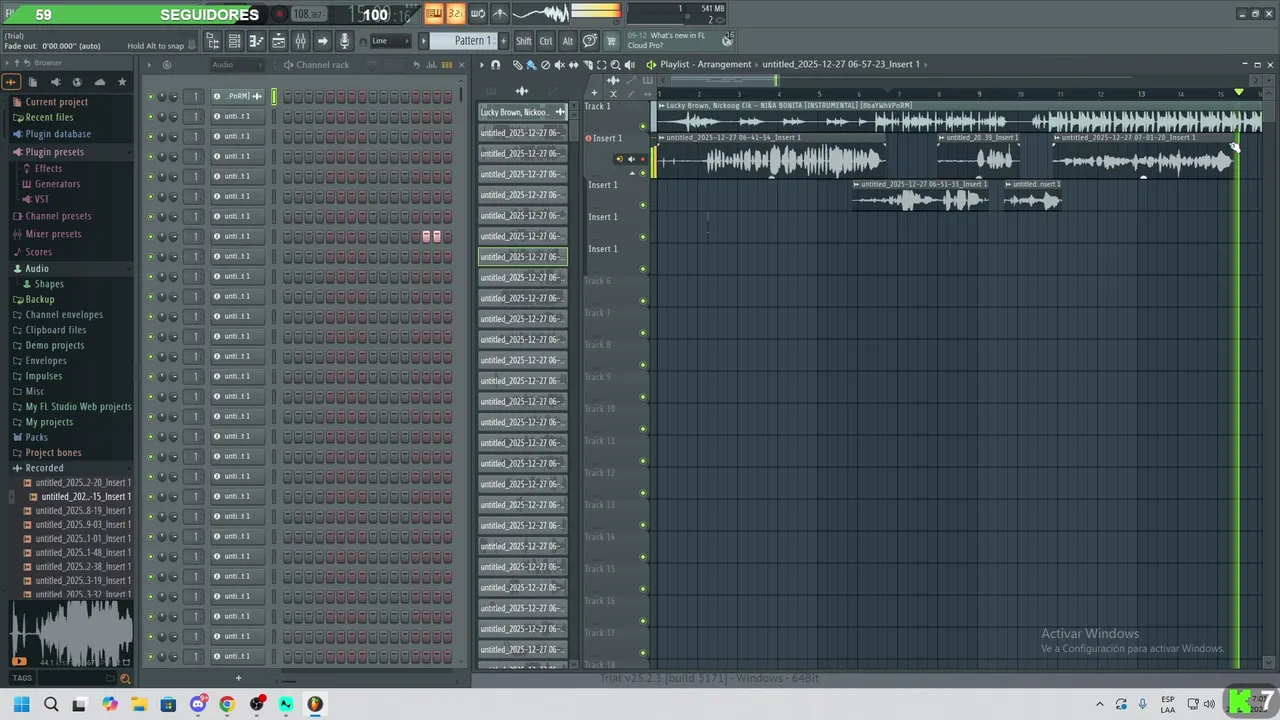Toggle the Shift key modifier button

[x=524, y=41]
